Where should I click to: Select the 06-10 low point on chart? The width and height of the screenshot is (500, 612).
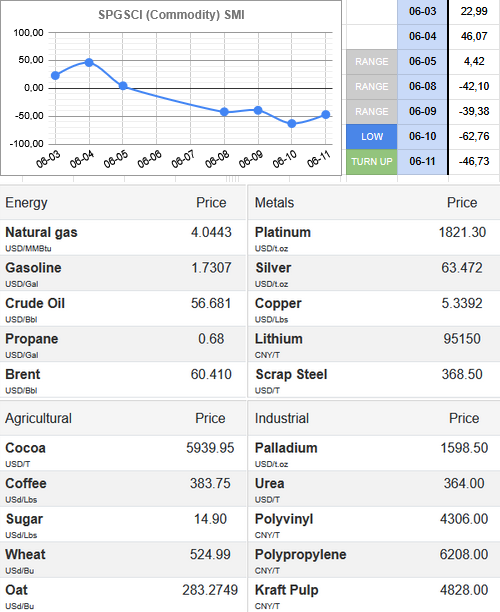(292, 124)
